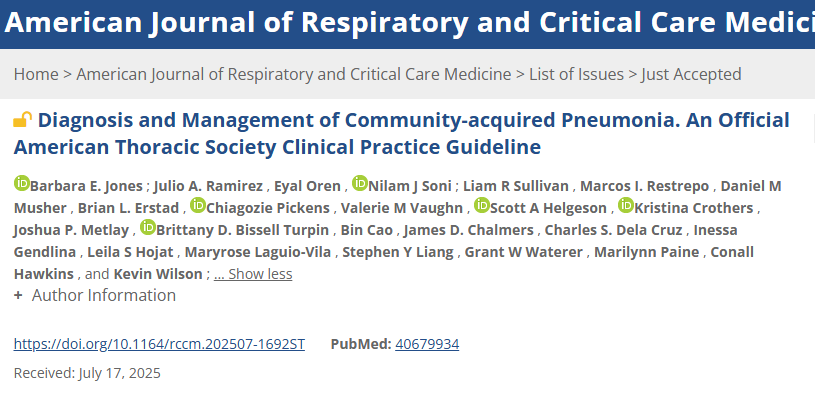Open Just Accepted breadcrumb

[x=691, y=74]
